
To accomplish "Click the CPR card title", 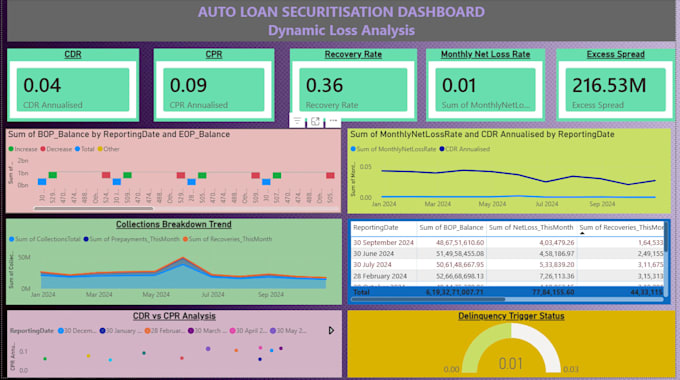I will click(x=214, y=54).
